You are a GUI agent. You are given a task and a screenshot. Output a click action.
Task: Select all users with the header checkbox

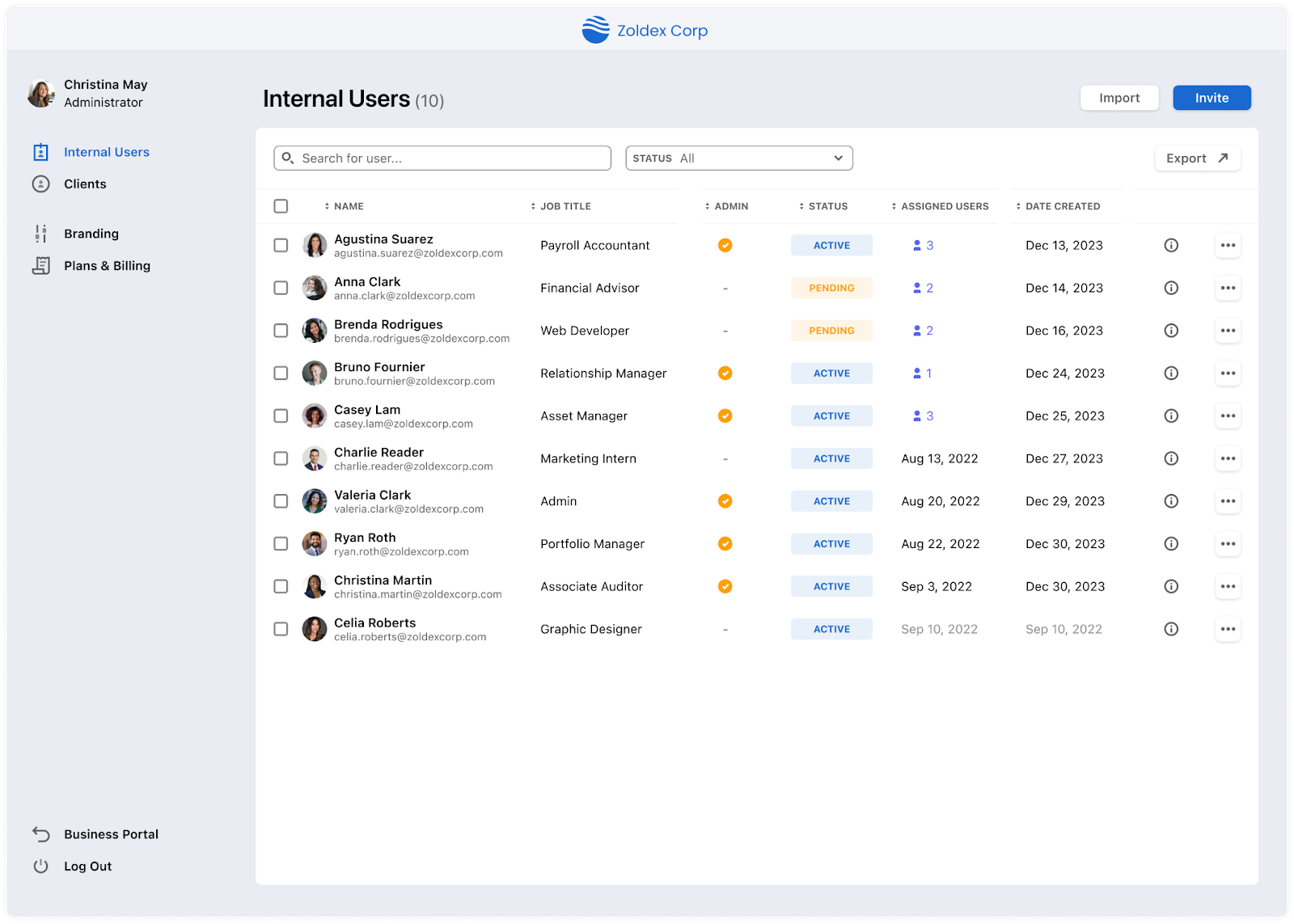281,206
